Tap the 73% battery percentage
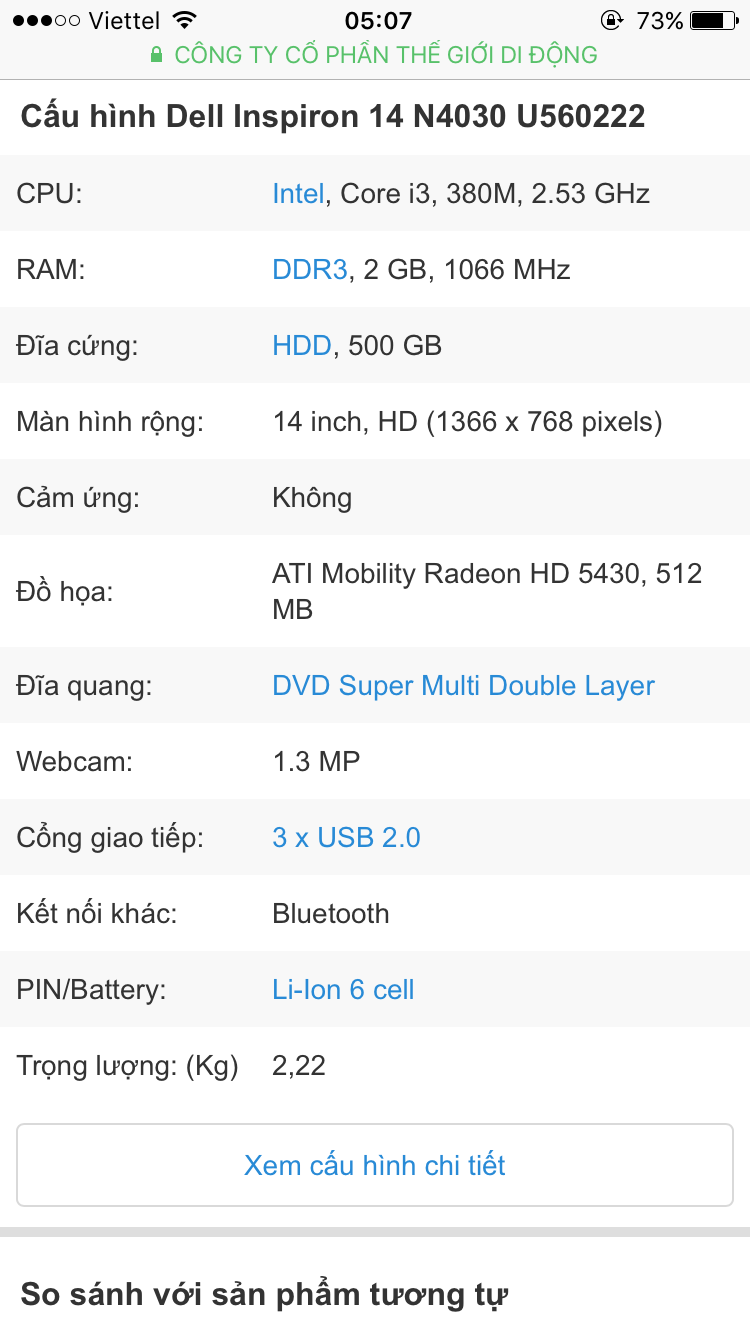The width and height of the screenshot is (750, 1334). (660, 20)
